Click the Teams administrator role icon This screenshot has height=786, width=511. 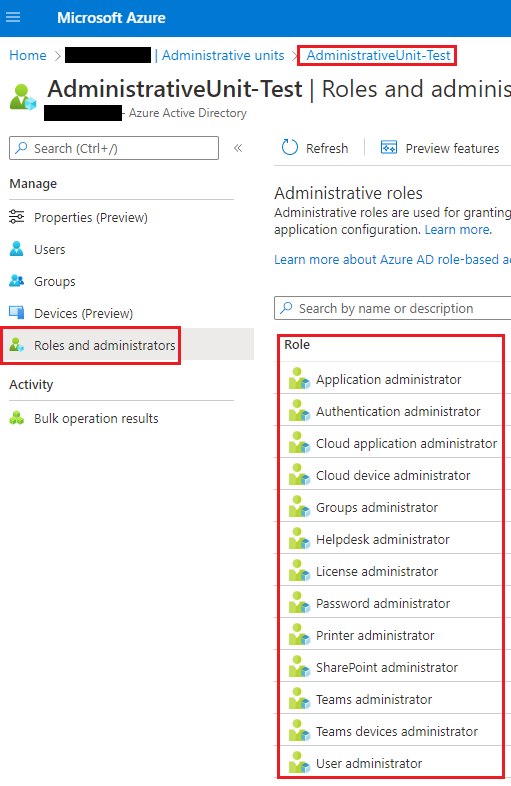(x=299, y=700)
